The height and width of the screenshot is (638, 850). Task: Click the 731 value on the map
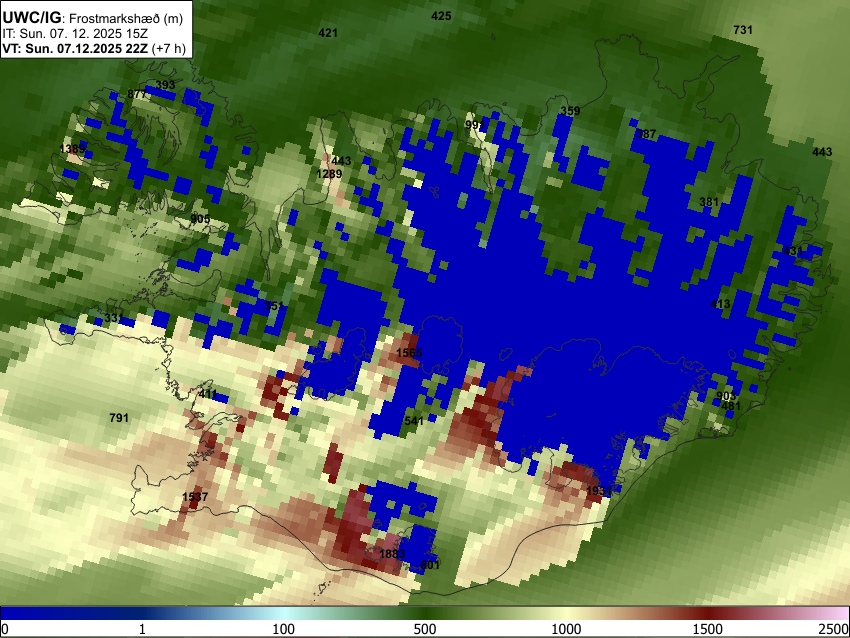[x=743, y=30]
